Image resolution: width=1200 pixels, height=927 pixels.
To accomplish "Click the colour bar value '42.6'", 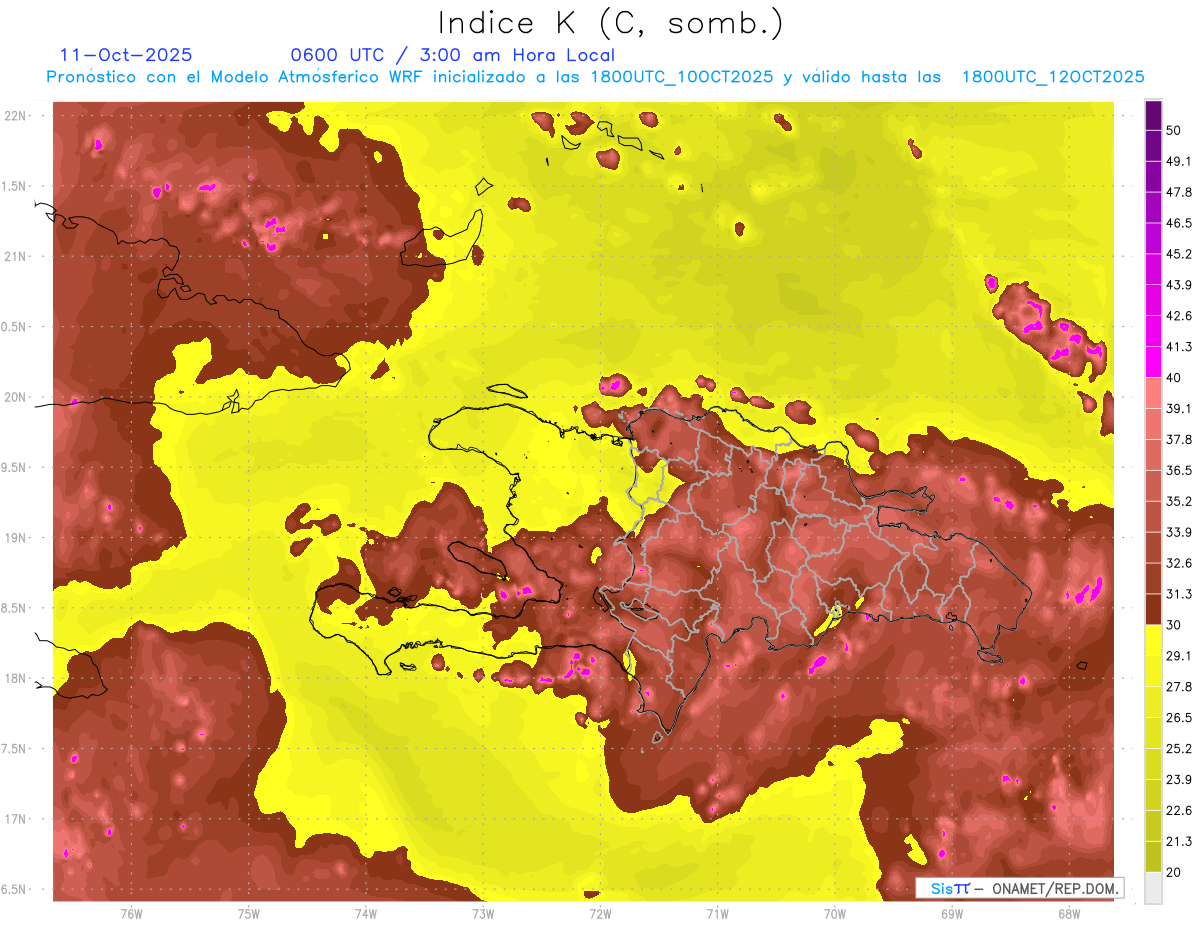I will click(x=1178, y=316).
